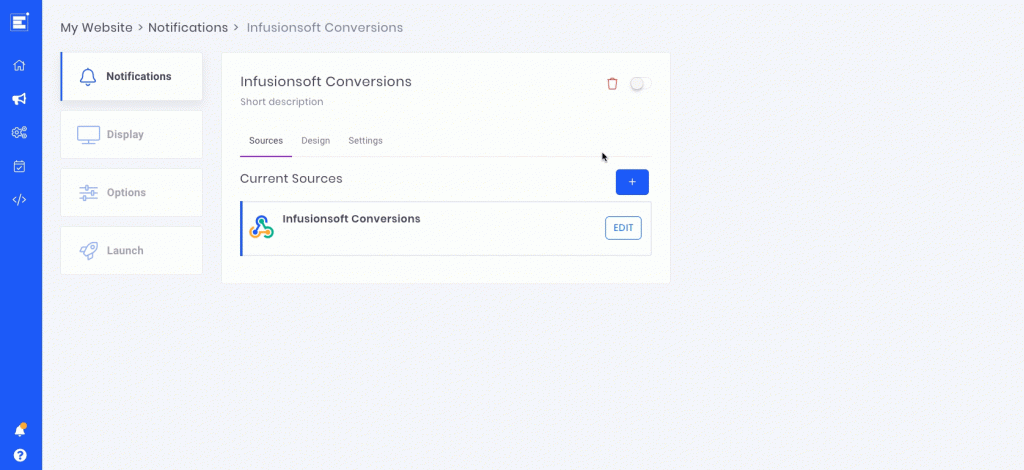Screen dimensions: 1024x470
Task: Go to the Launch step
Action: click(131, 251)
